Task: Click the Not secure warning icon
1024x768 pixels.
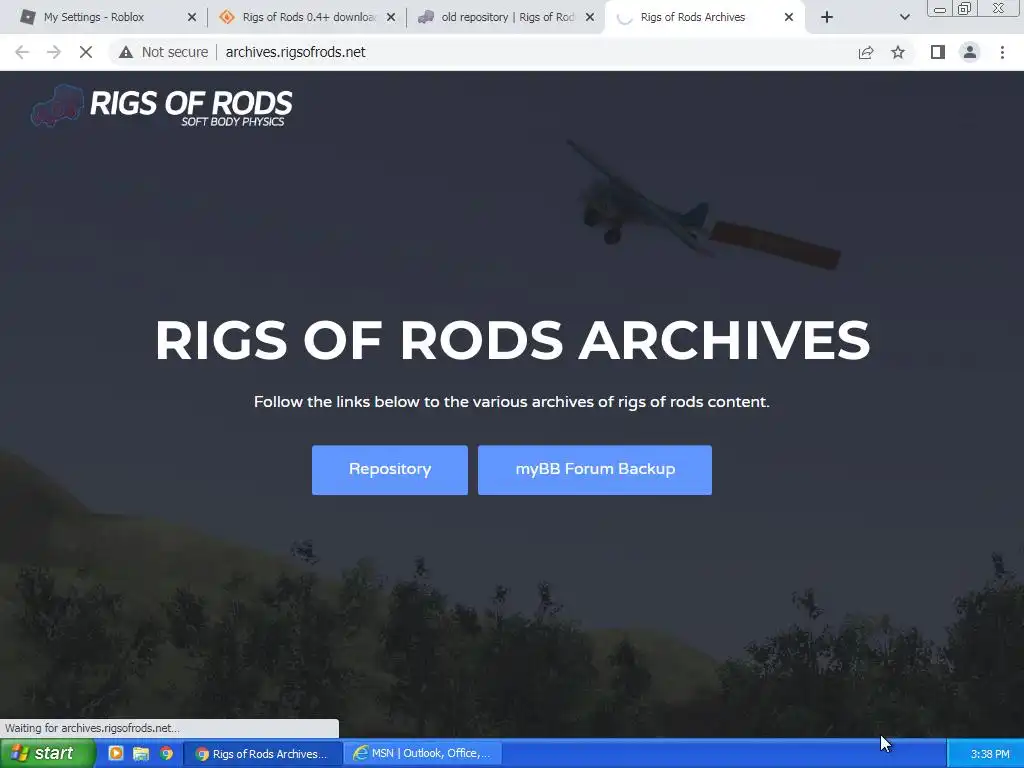Action: [x=126, y=52]
